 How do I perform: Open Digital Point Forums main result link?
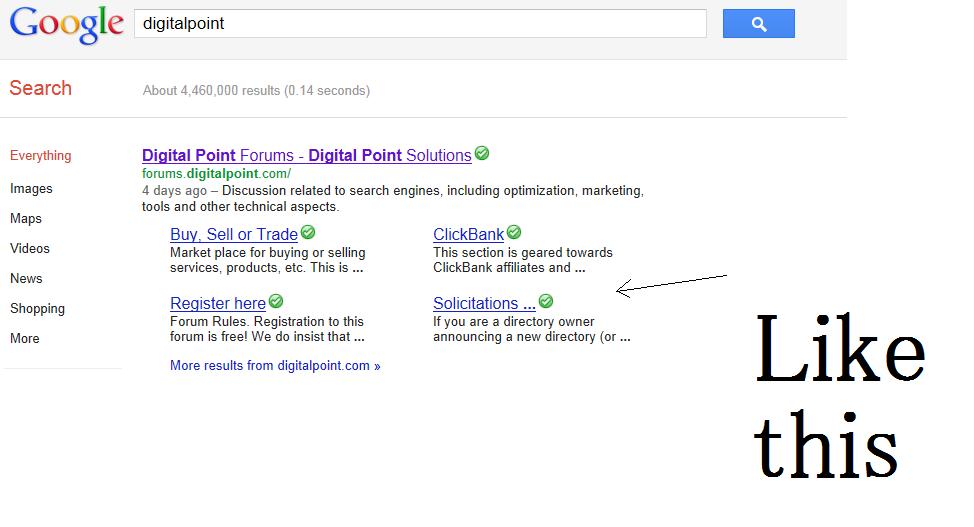306,155
